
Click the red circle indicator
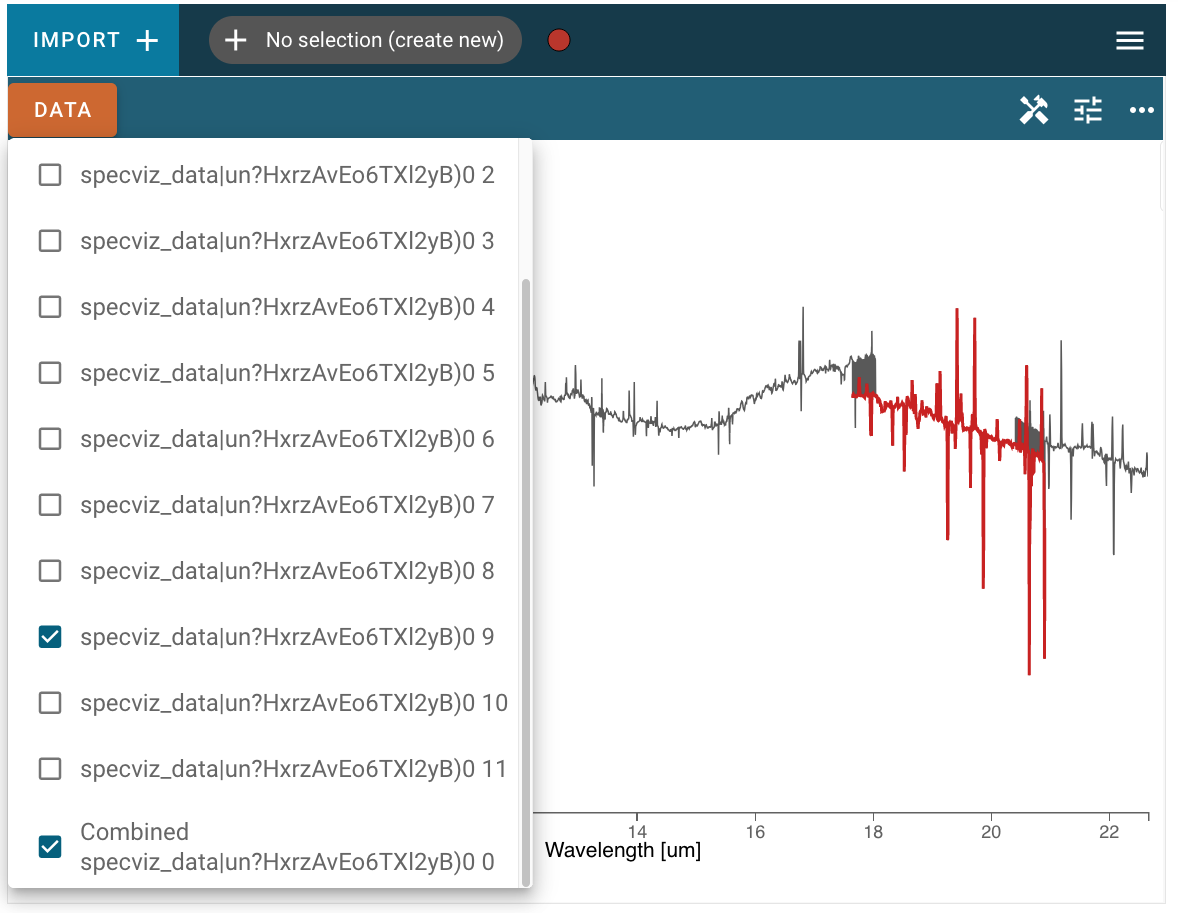(x=559, y=40)
